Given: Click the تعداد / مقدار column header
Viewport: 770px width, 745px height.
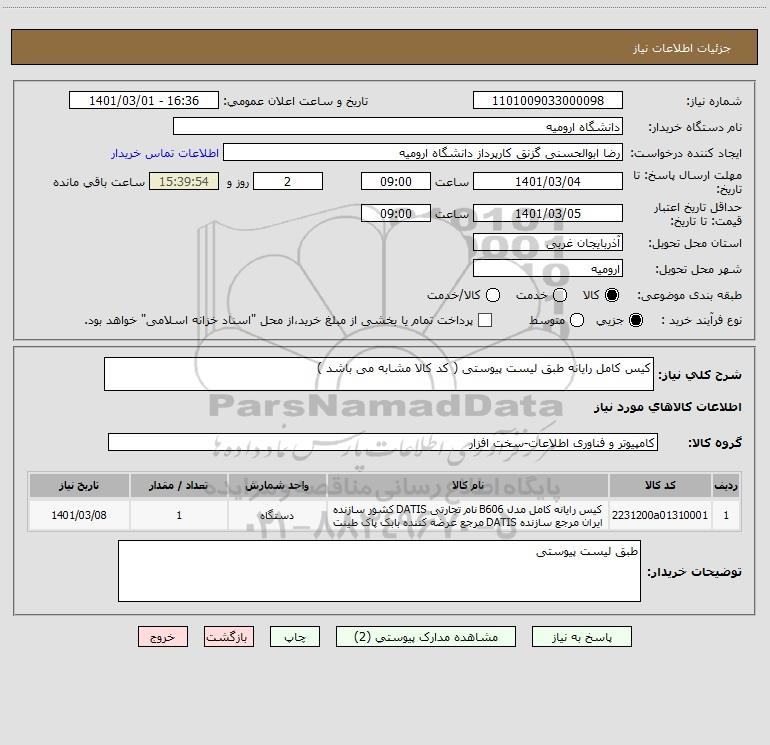Looking at the screenshot, I should [179, 485].
